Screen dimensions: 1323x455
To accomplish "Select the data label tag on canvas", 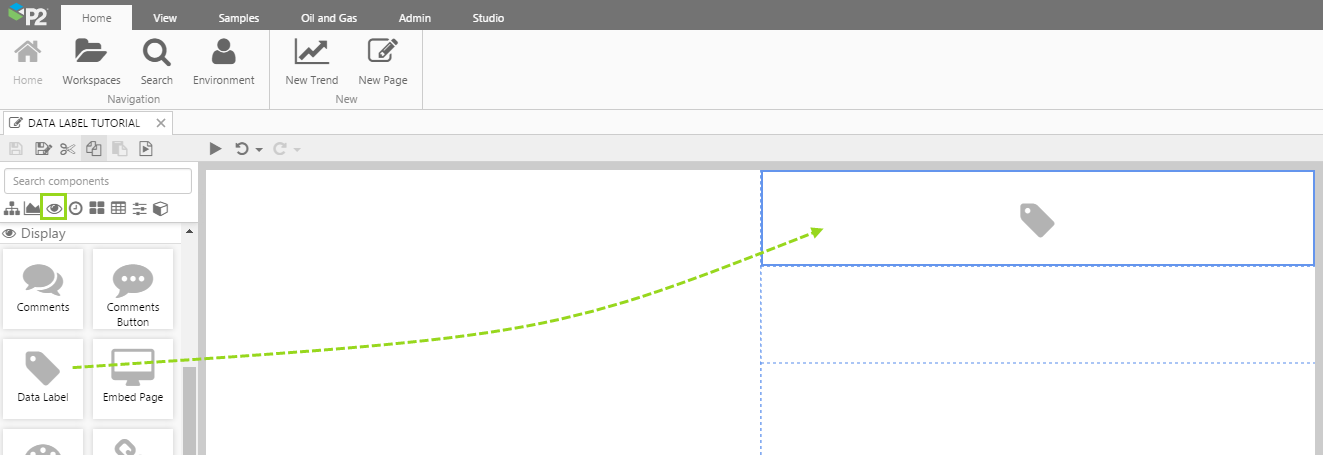I will [x=1037, y=219].
